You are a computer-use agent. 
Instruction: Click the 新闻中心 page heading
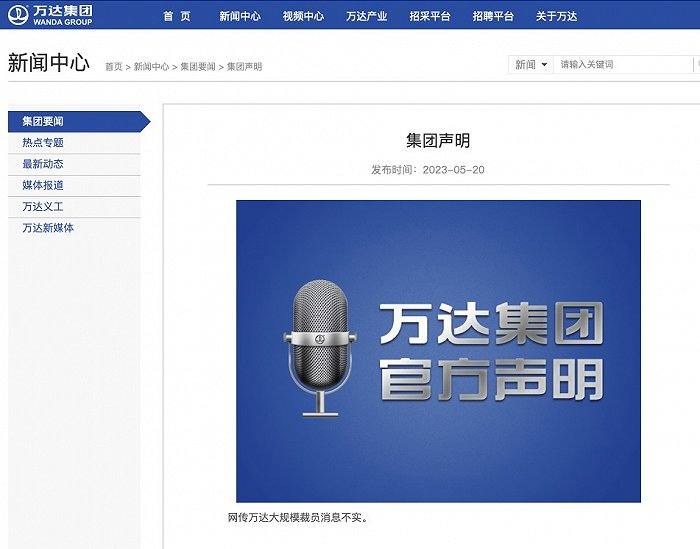click(x=49, y=62)
